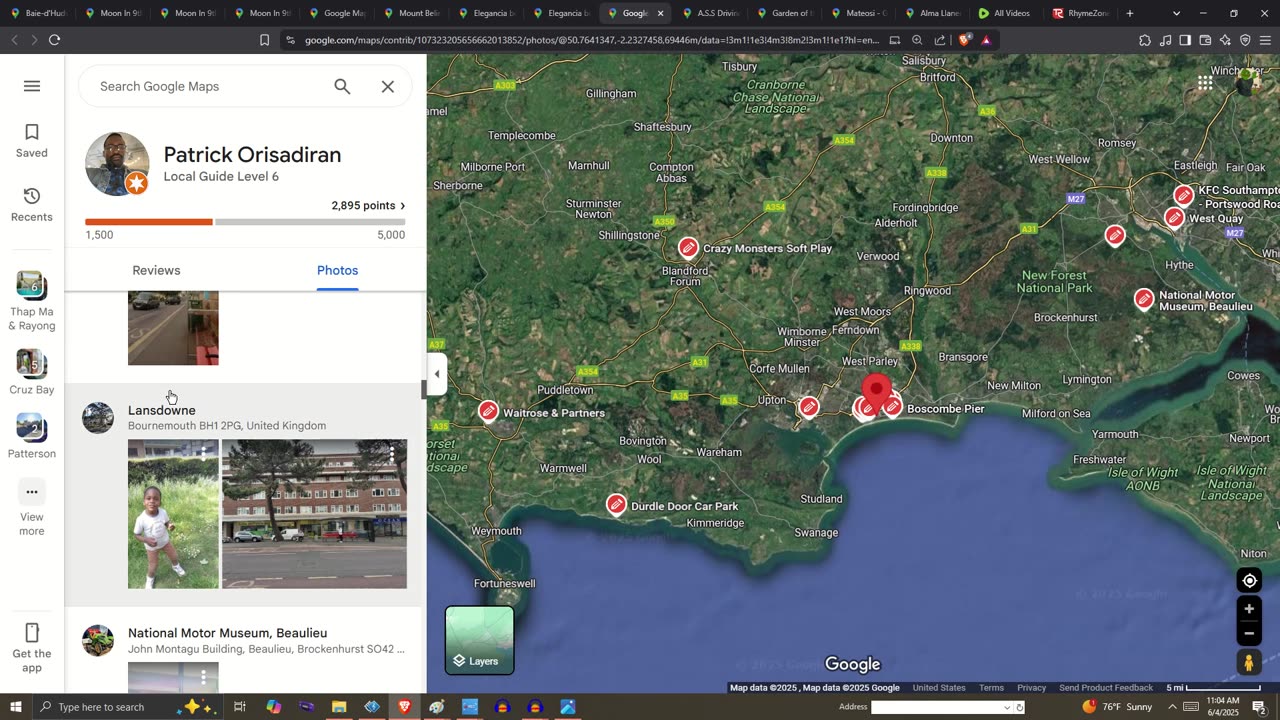Zoom out of the map
The height and width of the screenshot is (720, 1280).
[1249, 633]
